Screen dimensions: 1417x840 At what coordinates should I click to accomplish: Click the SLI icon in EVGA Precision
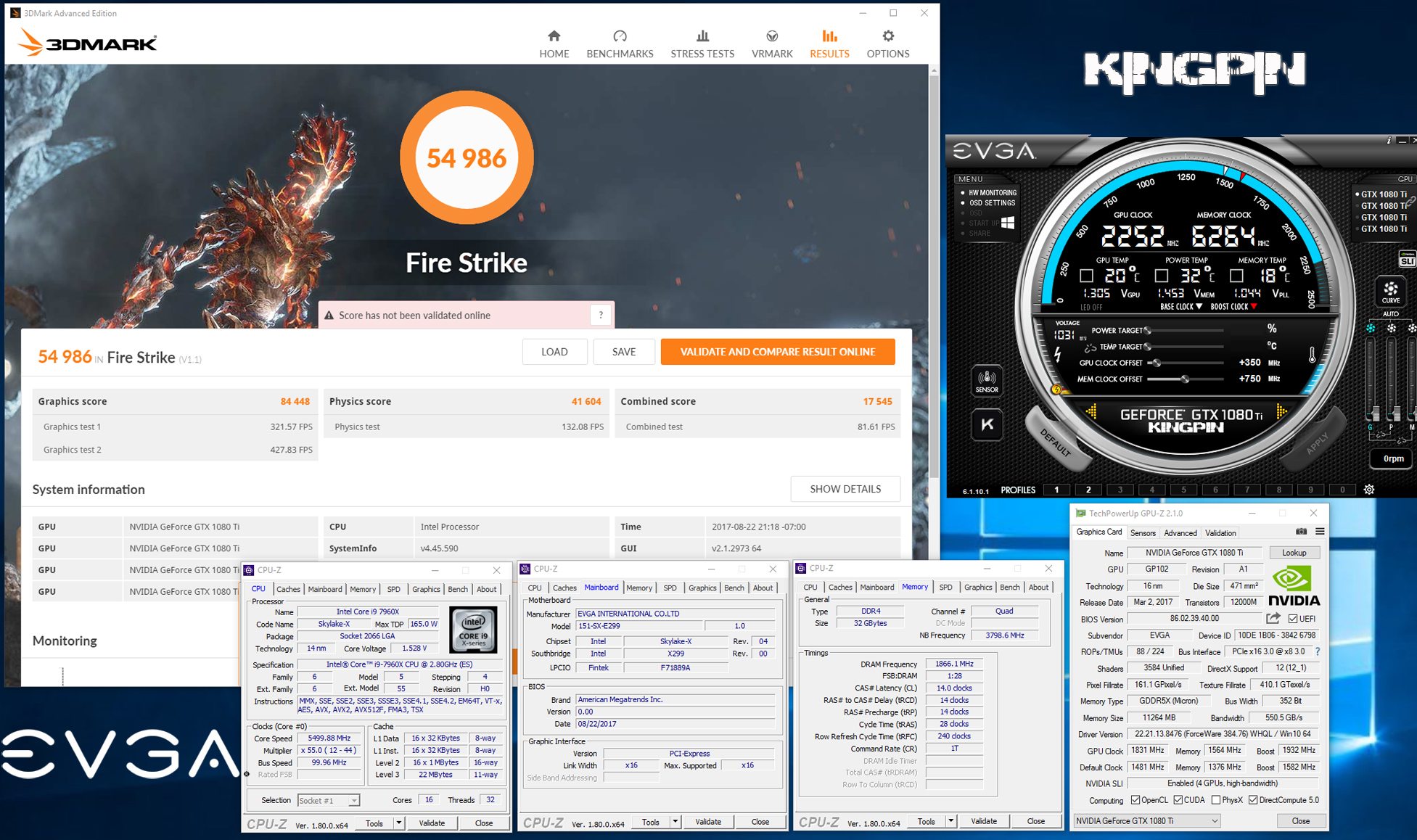[1407, 260]
